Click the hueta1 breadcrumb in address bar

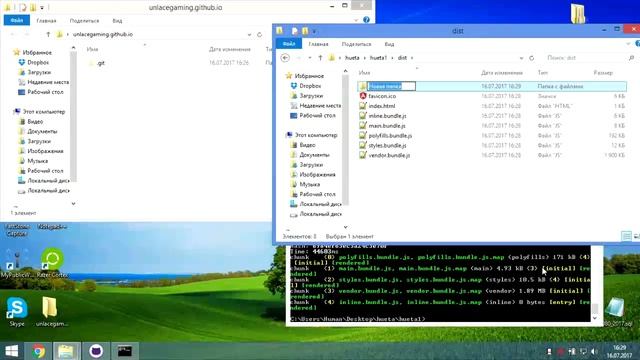378,58
